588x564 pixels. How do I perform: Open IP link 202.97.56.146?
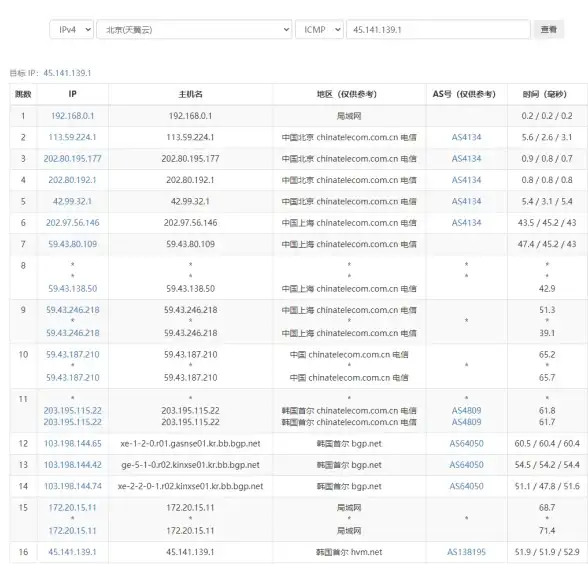coord(73,223)
